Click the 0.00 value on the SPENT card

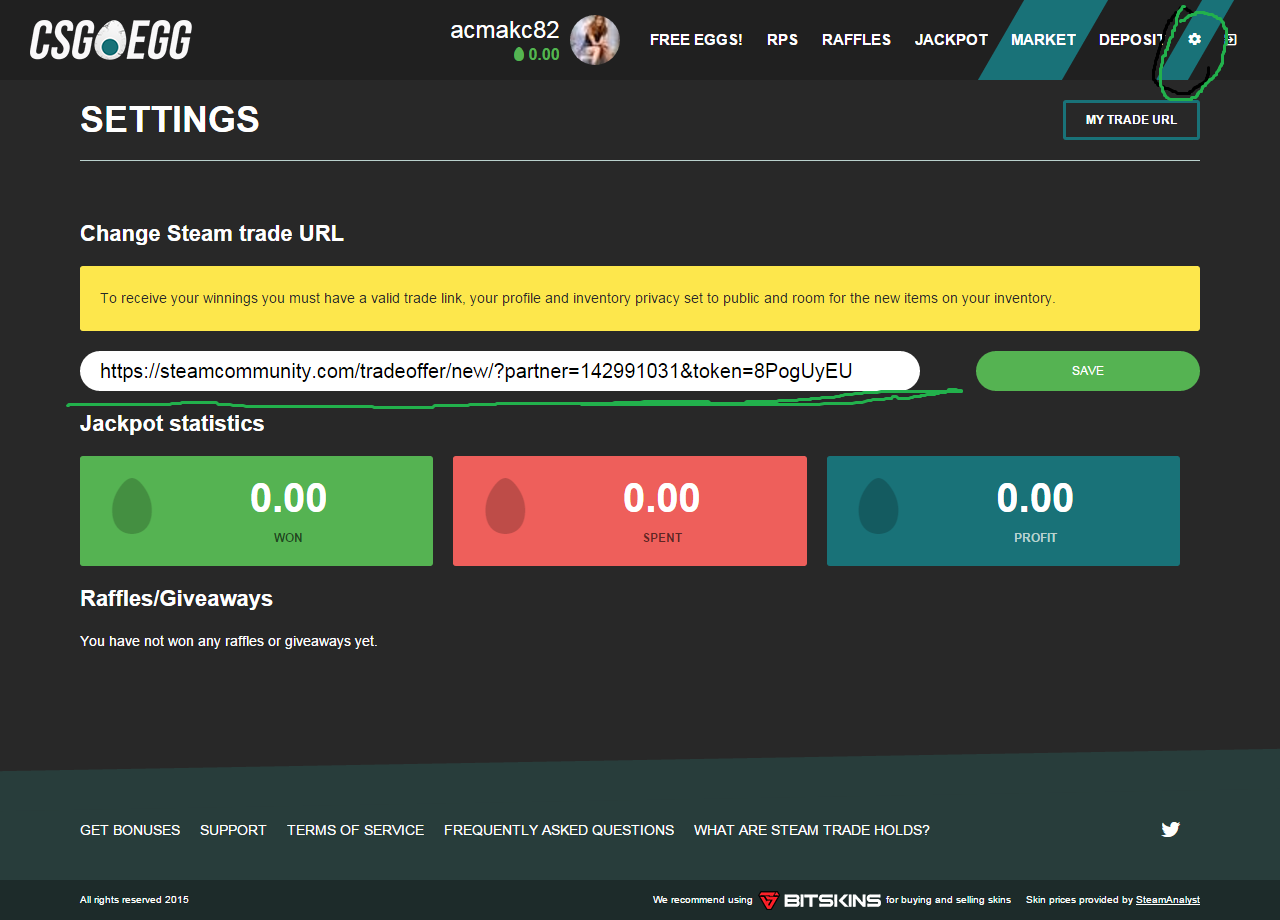click(x=662, y=498)
